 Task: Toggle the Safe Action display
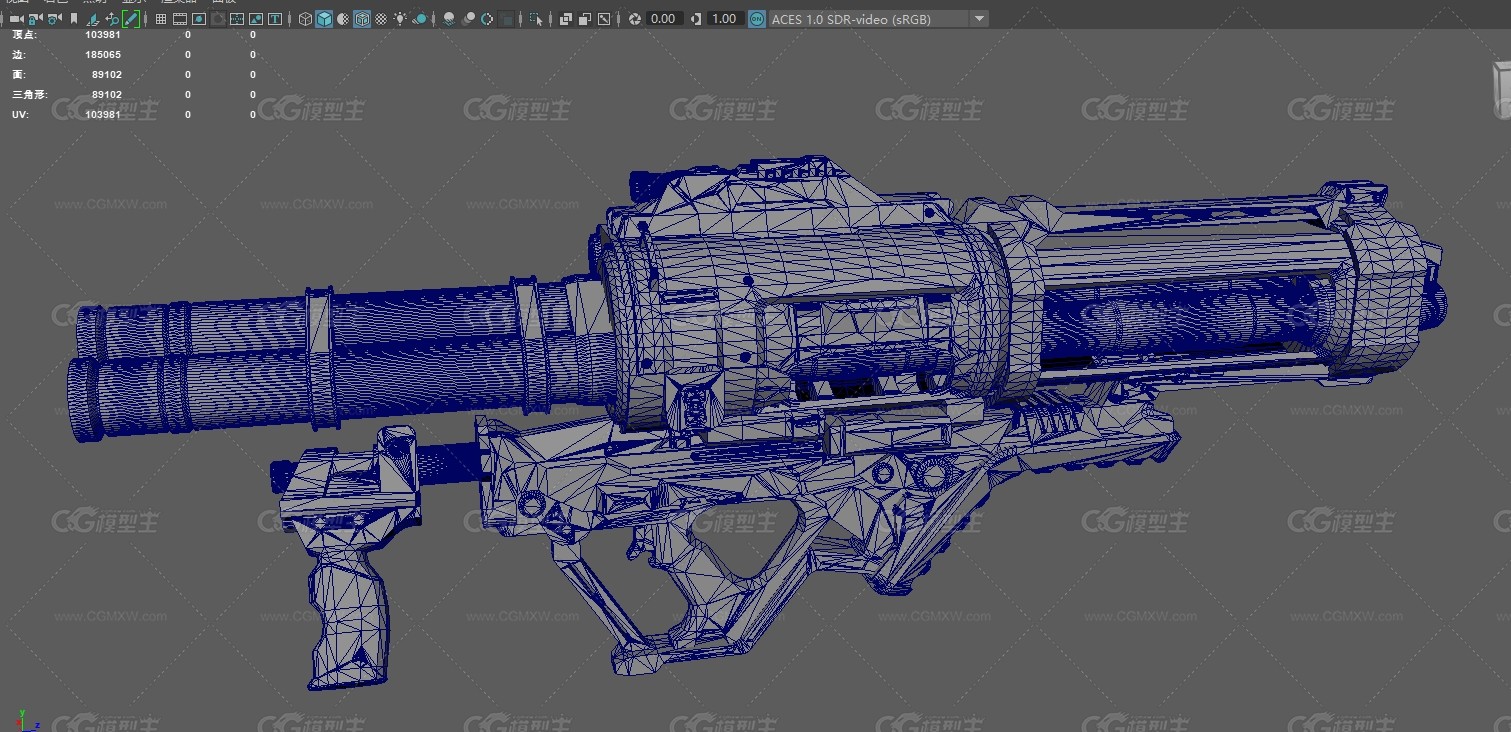(256, 19)
